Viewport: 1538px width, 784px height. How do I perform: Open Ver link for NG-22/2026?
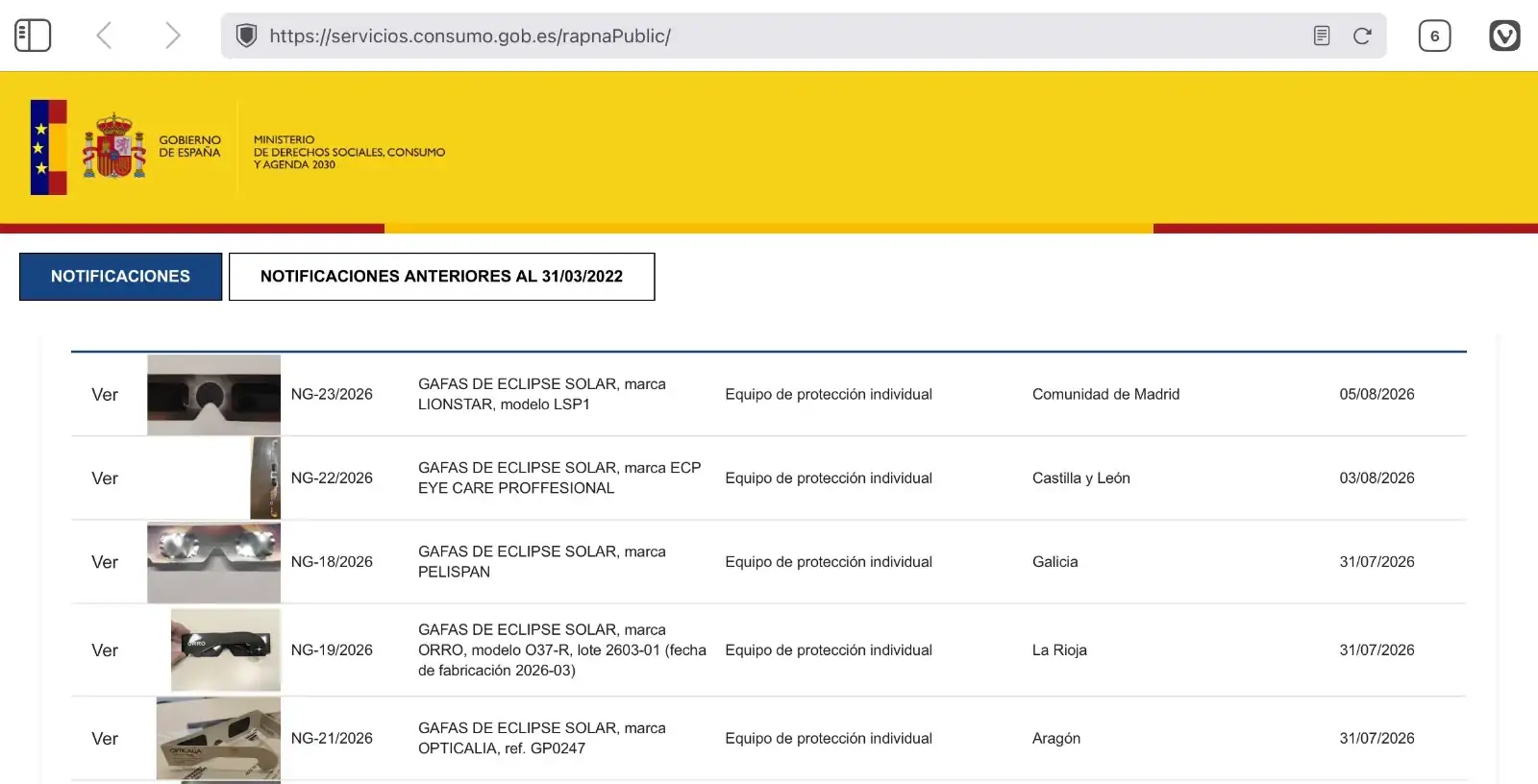105,478
